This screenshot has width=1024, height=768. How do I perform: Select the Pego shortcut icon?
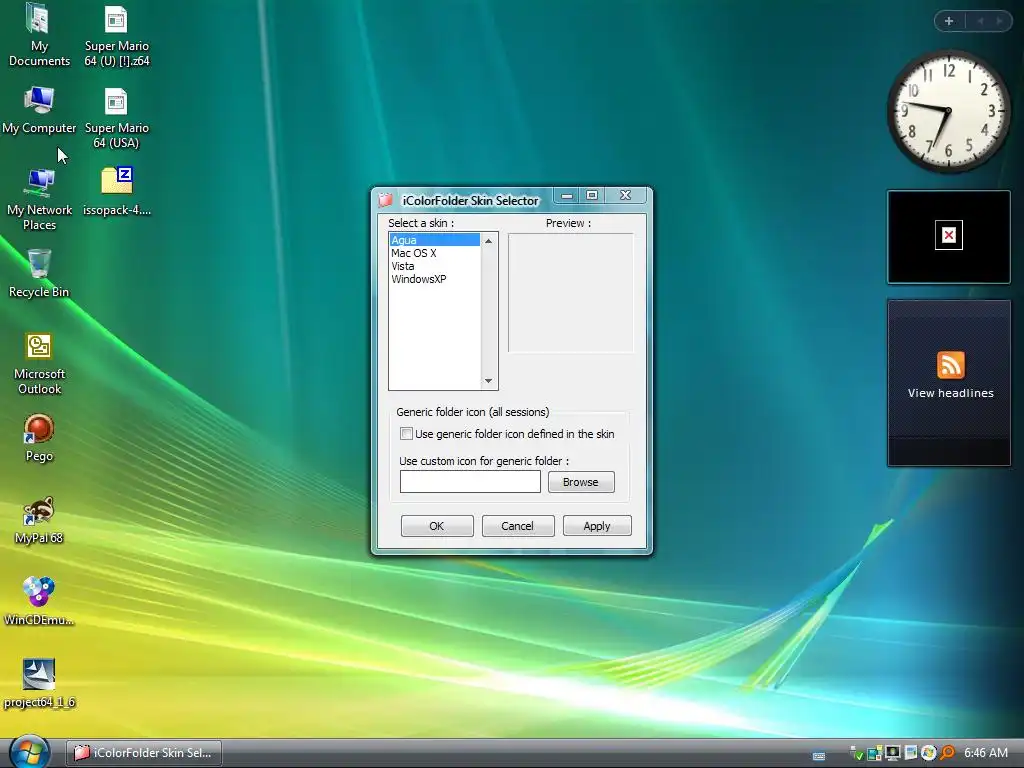pos(39,438)
